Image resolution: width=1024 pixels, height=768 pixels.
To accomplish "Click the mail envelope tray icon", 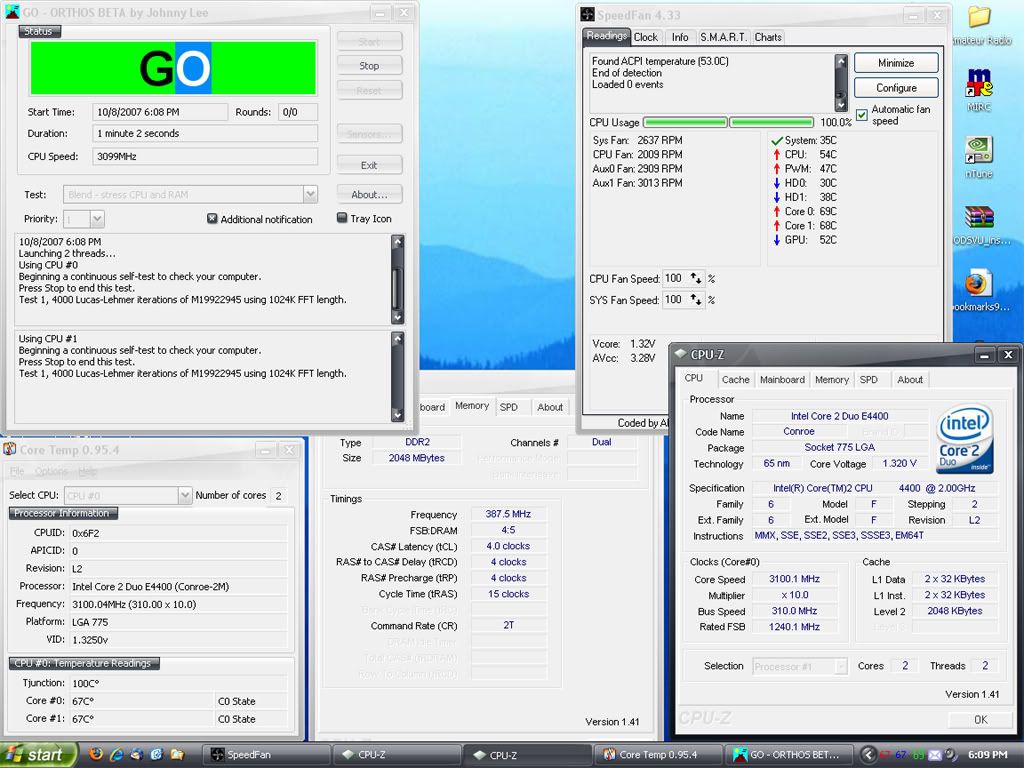I will pos(935,755).
